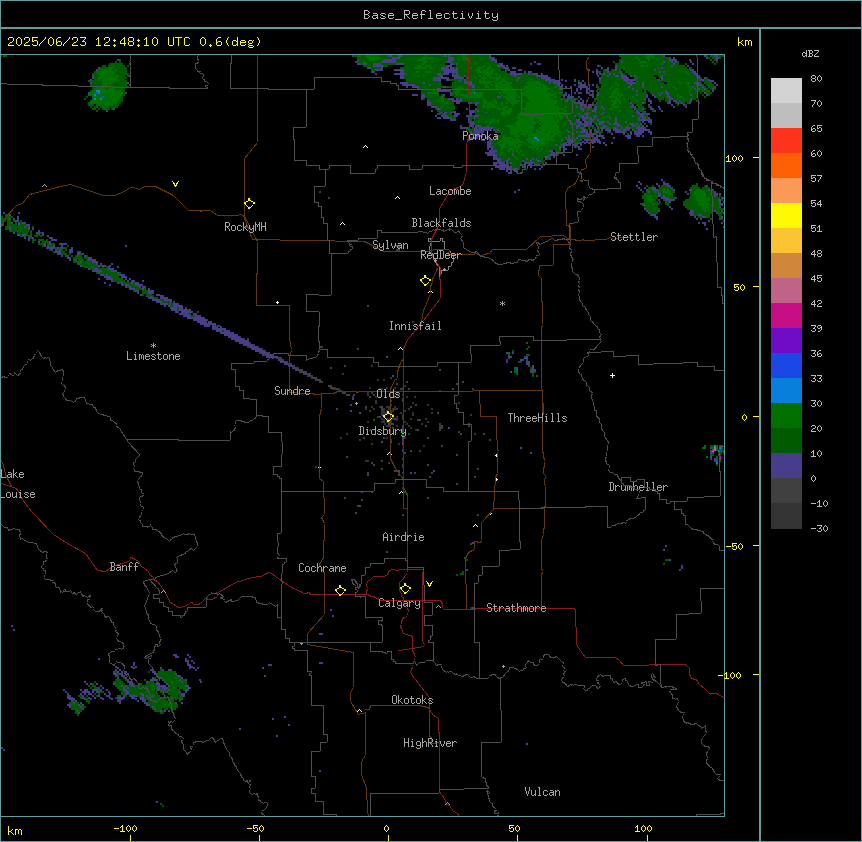Click the Banff town label
Screen dimensions: 862x842
point(124,567)
